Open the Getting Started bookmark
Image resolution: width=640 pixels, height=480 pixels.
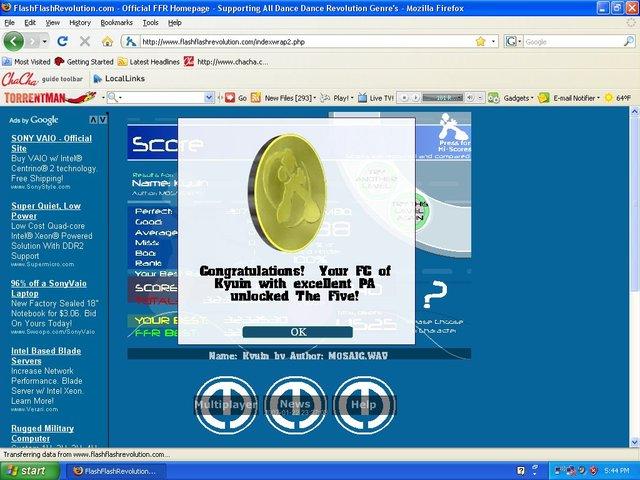point(84,62)
